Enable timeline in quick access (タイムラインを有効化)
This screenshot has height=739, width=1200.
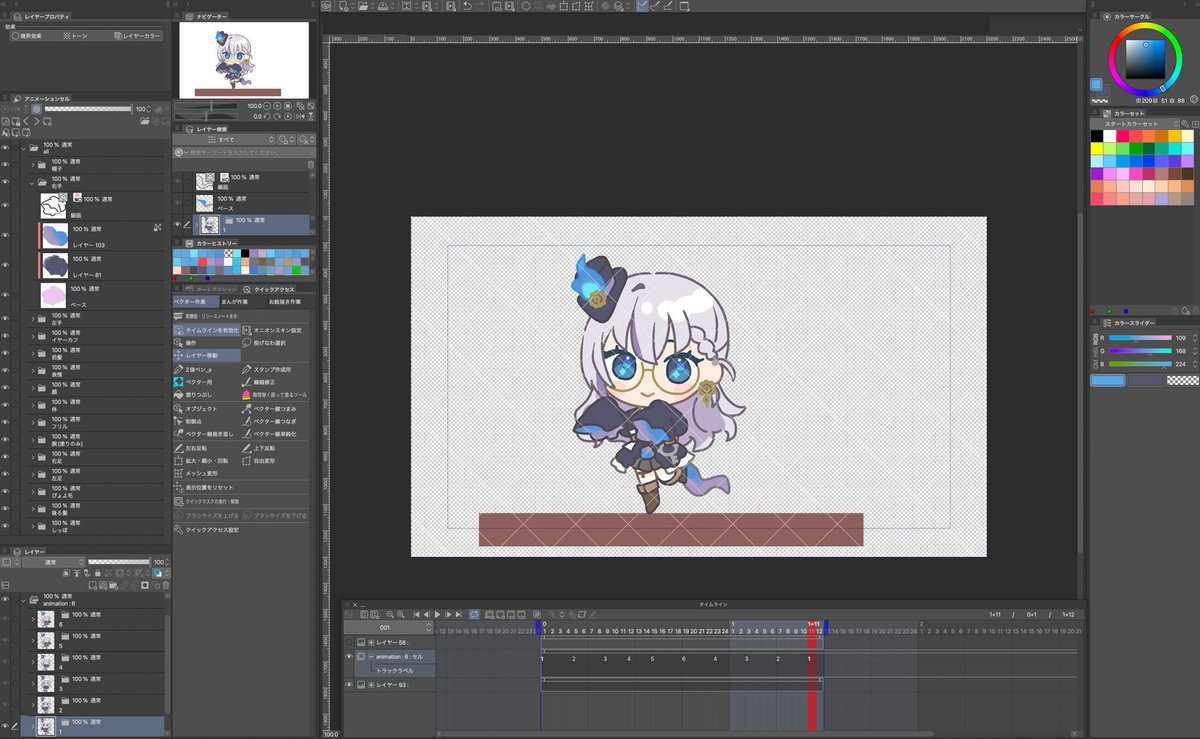tap(205, 329)
